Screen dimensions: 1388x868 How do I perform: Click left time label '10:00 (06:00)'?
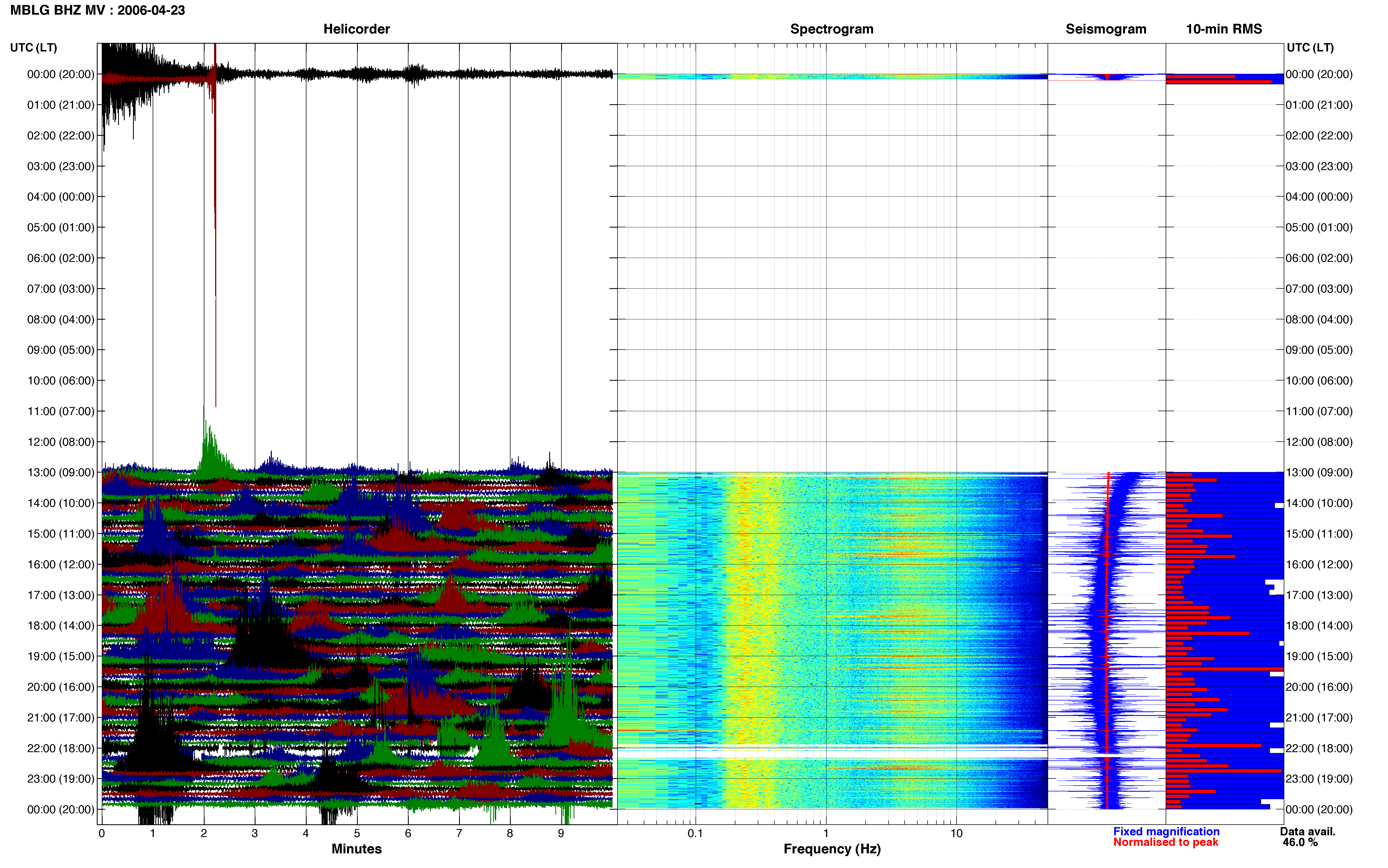click(x=61, y=380)
